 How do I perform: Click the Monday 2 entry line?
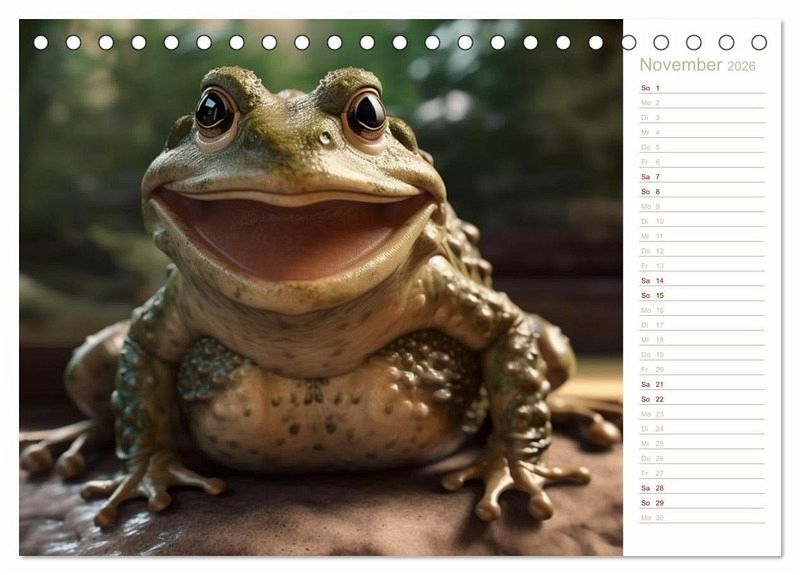pos(700,103)
